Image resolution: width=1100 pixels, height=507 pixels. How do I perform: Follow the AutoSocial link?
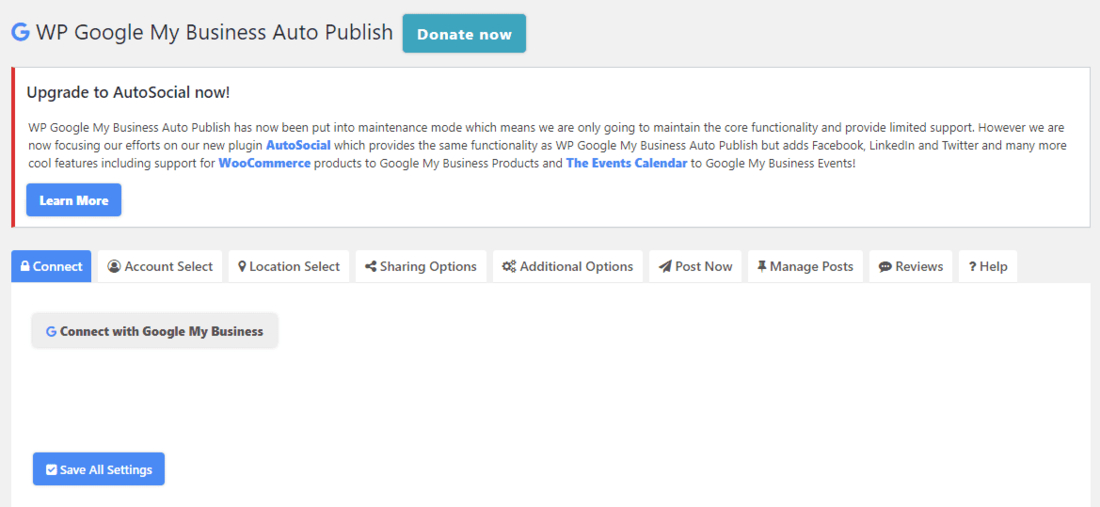coord(298,145)
